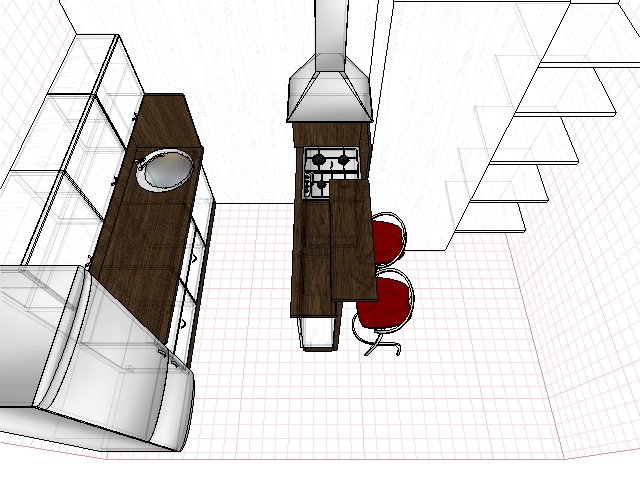The height and width of the screenshot is (480, 640).
Task: Select the range hood above the cooktop
Action: pos(329,87)
